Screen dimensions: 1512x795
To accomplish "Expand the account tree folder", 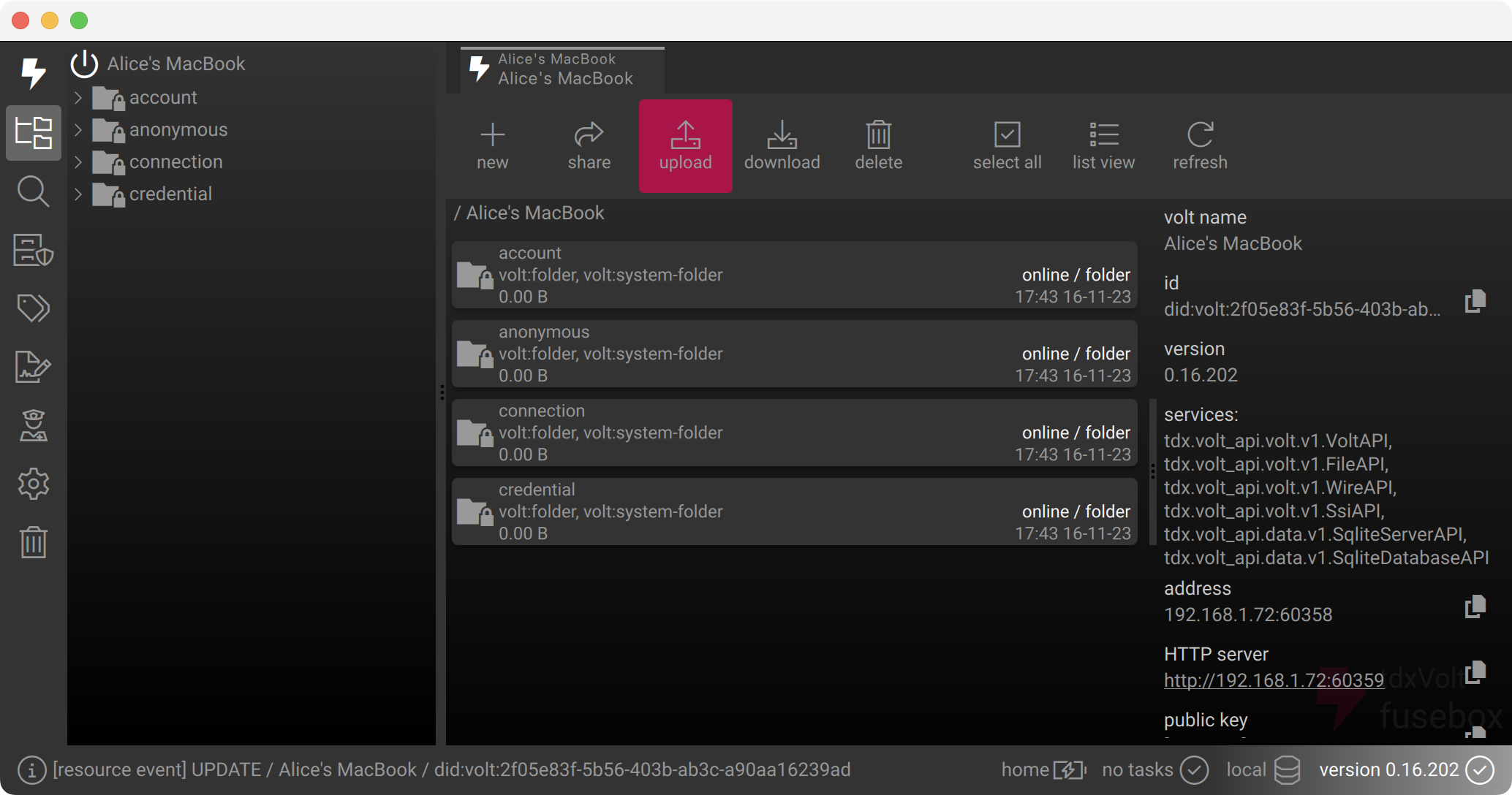I will [x=78, y=97].
